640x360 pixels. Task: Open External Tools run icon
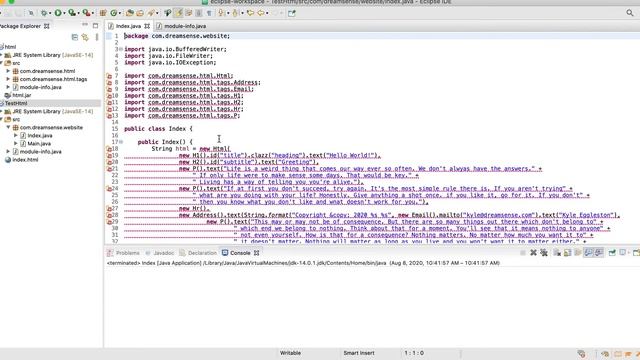click(x=87, y=13)
